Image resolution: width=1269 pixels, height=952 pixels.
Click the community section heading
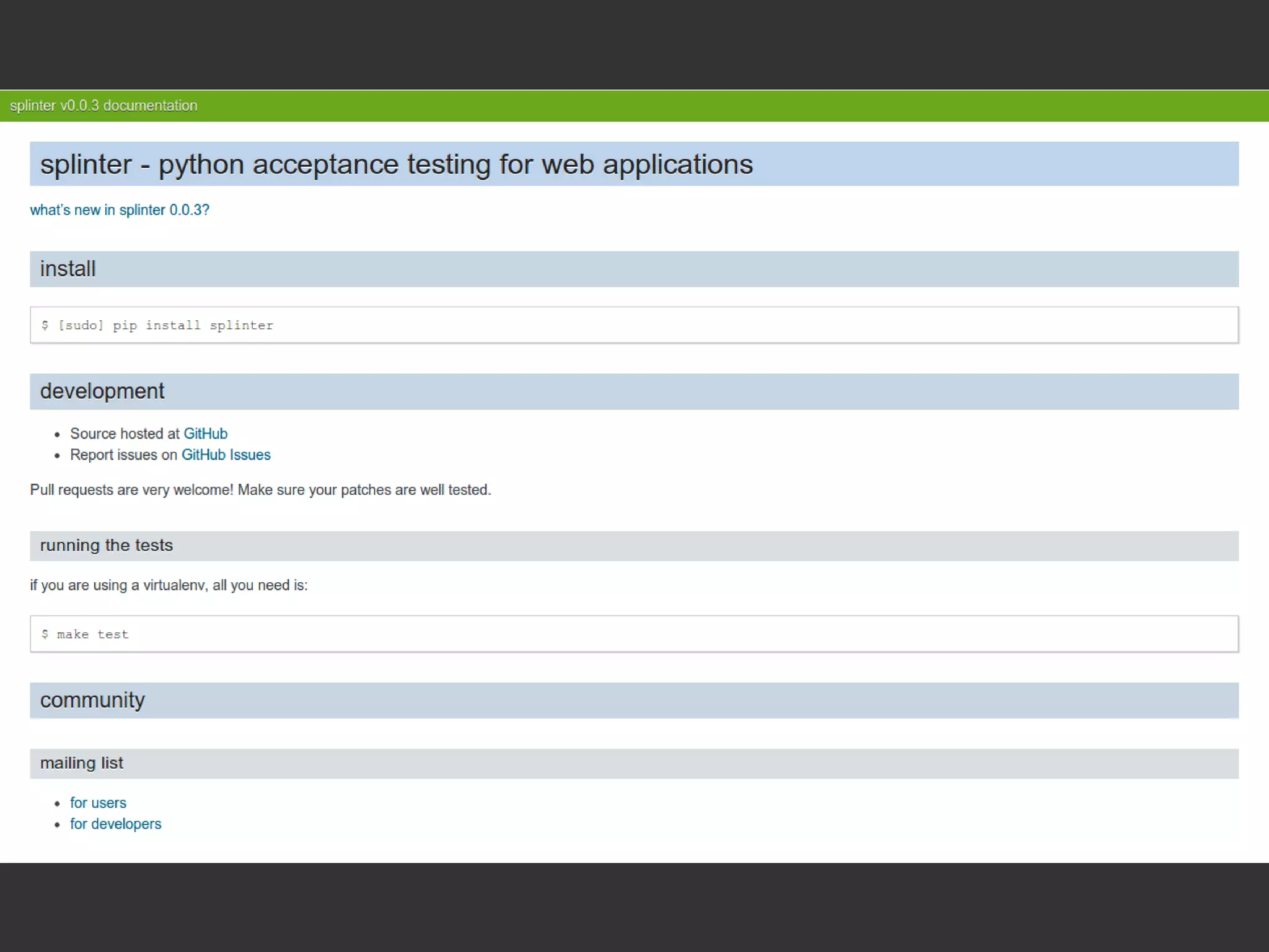click(x=92, y=700)
